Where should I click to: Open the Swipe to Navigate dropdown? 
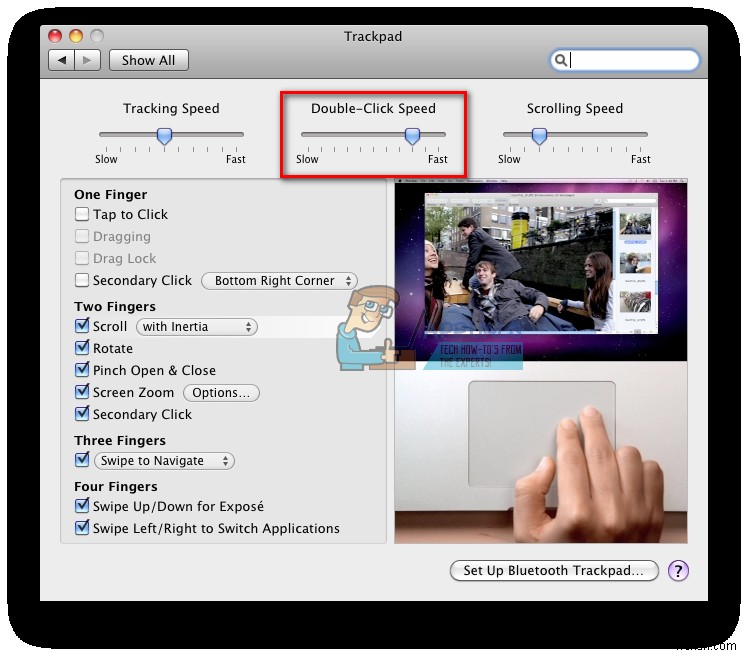[165, 461]
